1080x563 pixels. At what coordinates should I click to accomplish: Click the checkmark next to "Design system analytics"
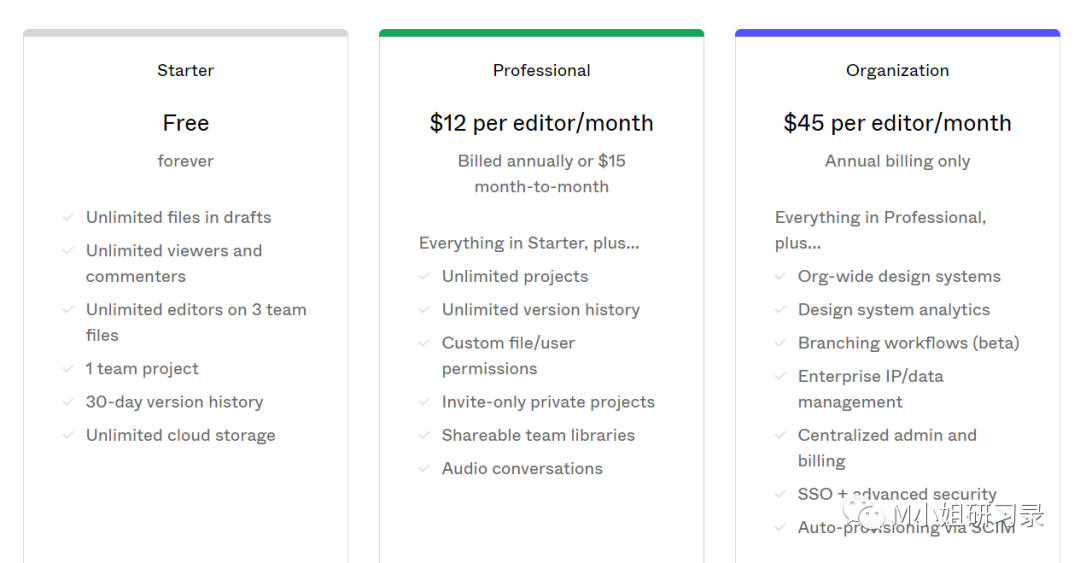click(780, 310)
